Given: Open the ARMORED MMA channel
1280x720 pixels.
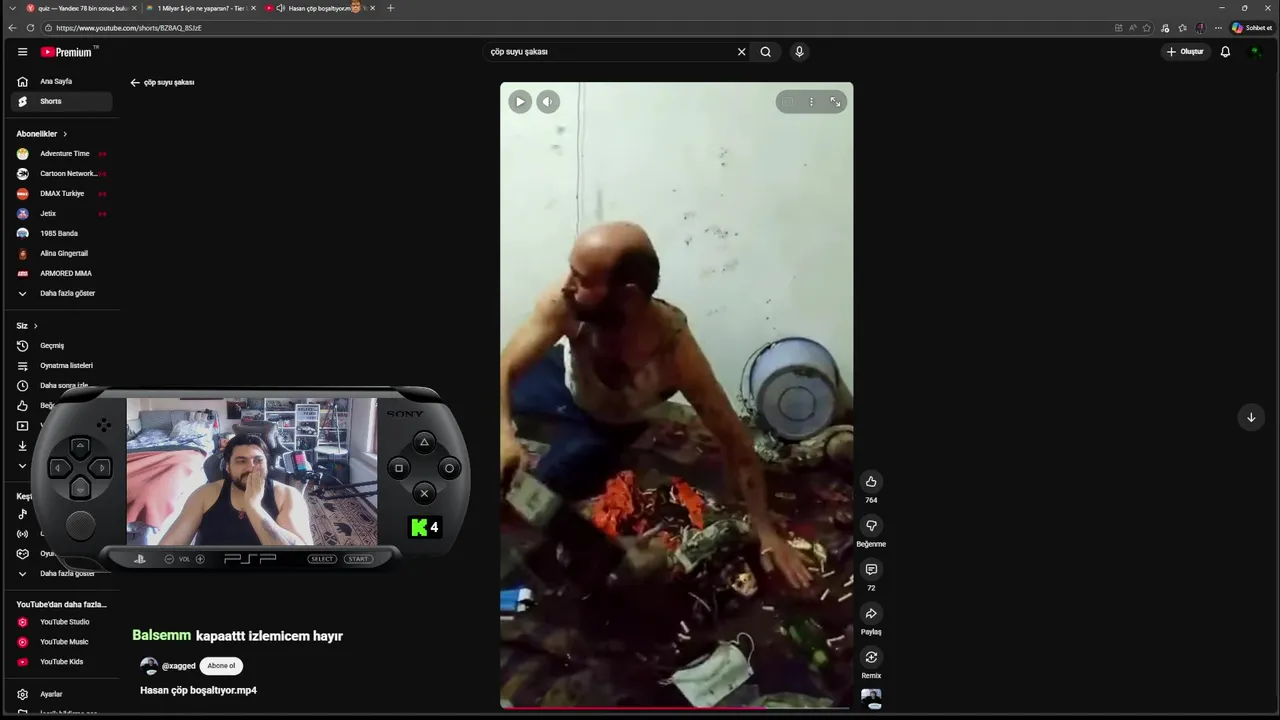Looking at the screenshot, I should pyautogui.click(x=62, y=274).
